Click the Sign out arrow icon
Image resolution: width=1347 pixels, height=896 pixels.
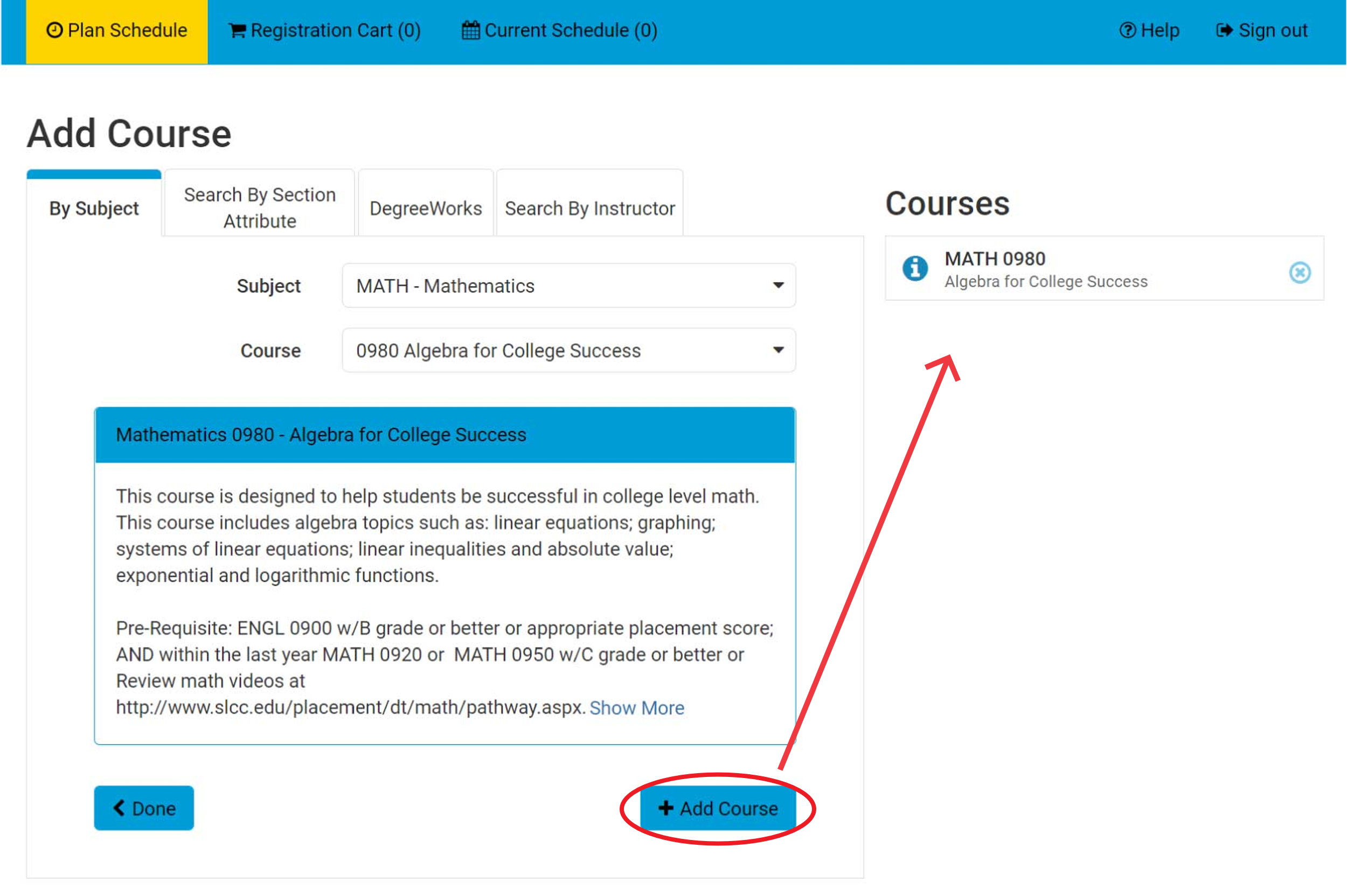[x=1224, y=30]
